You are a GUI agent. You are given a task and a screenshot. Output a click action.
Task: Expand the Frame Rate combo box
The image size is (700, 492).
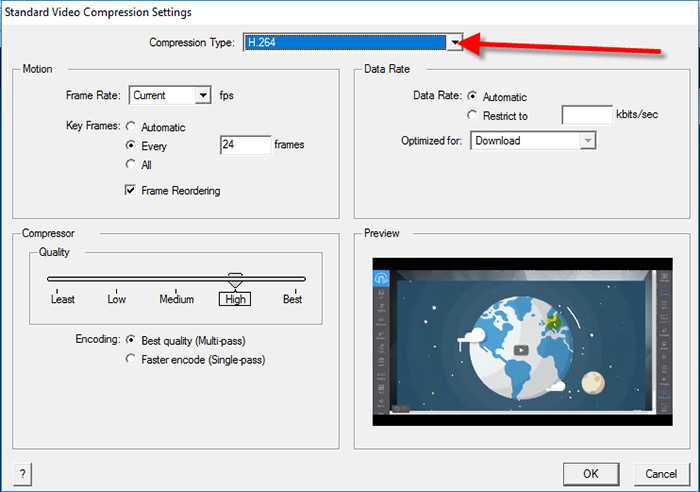203,96
